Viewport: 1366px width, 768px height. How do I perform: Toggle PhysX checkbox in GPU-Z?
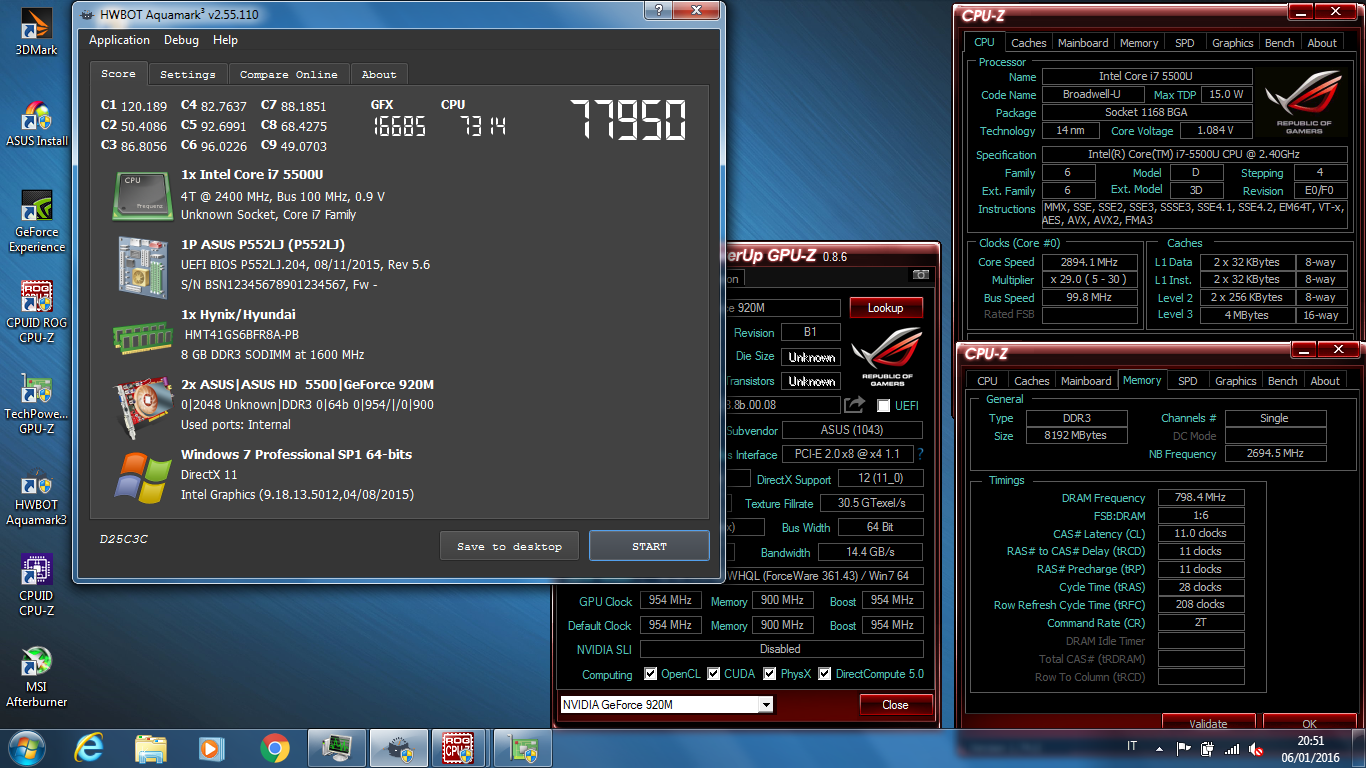(x=770, y=674)
